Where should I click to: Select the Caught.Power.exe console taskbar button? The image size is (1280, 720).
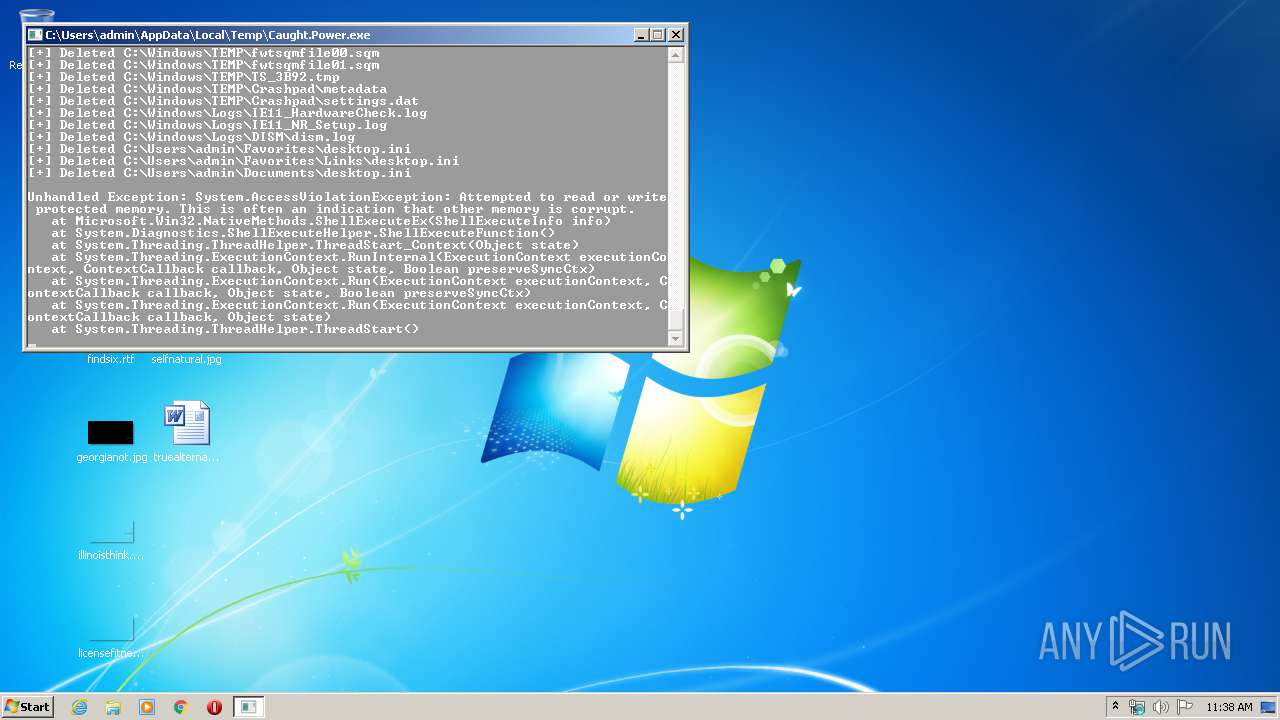tap(248, 707)
